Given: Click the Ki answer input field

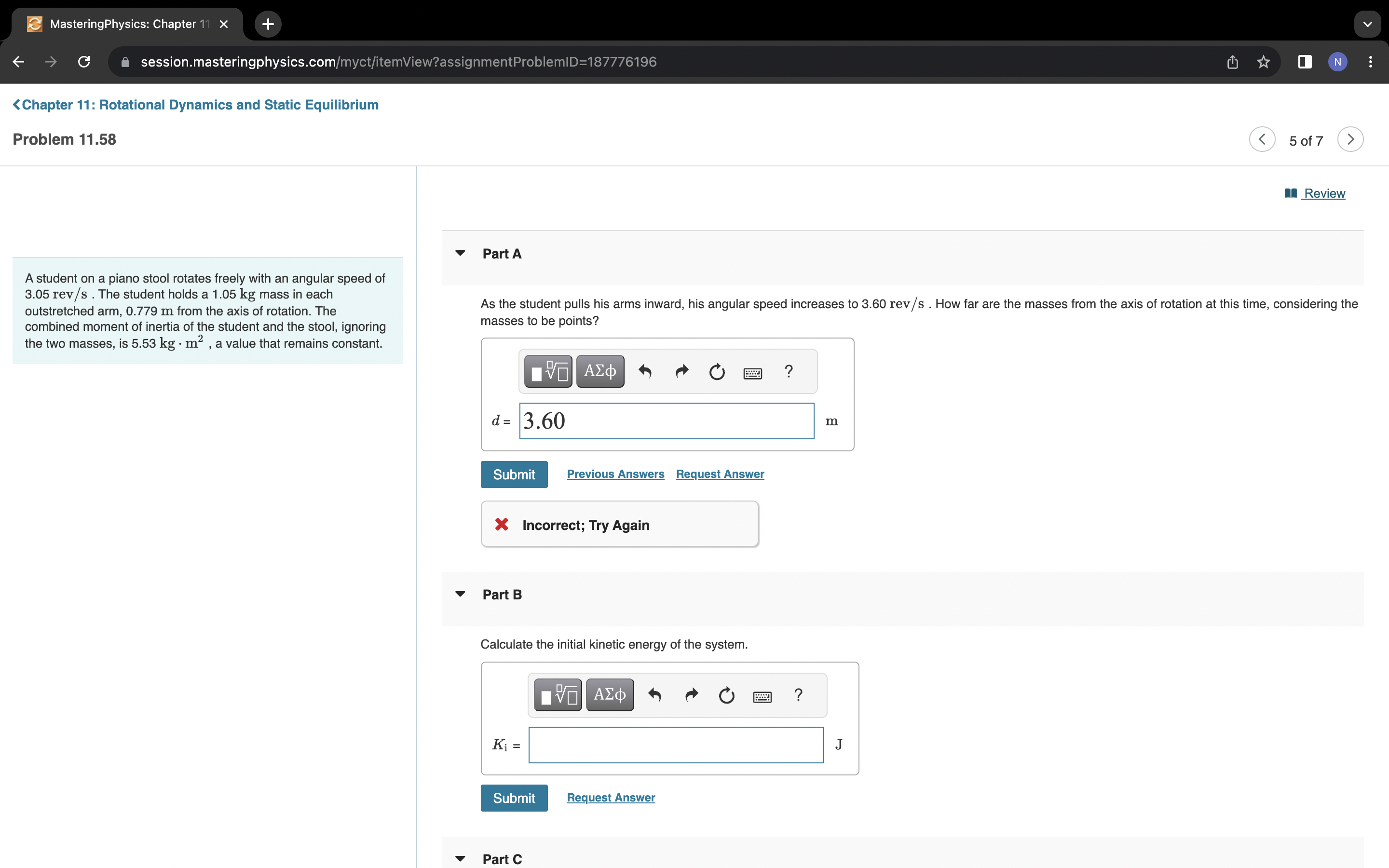Looking at the screenshot, I should tap(676, 745).
